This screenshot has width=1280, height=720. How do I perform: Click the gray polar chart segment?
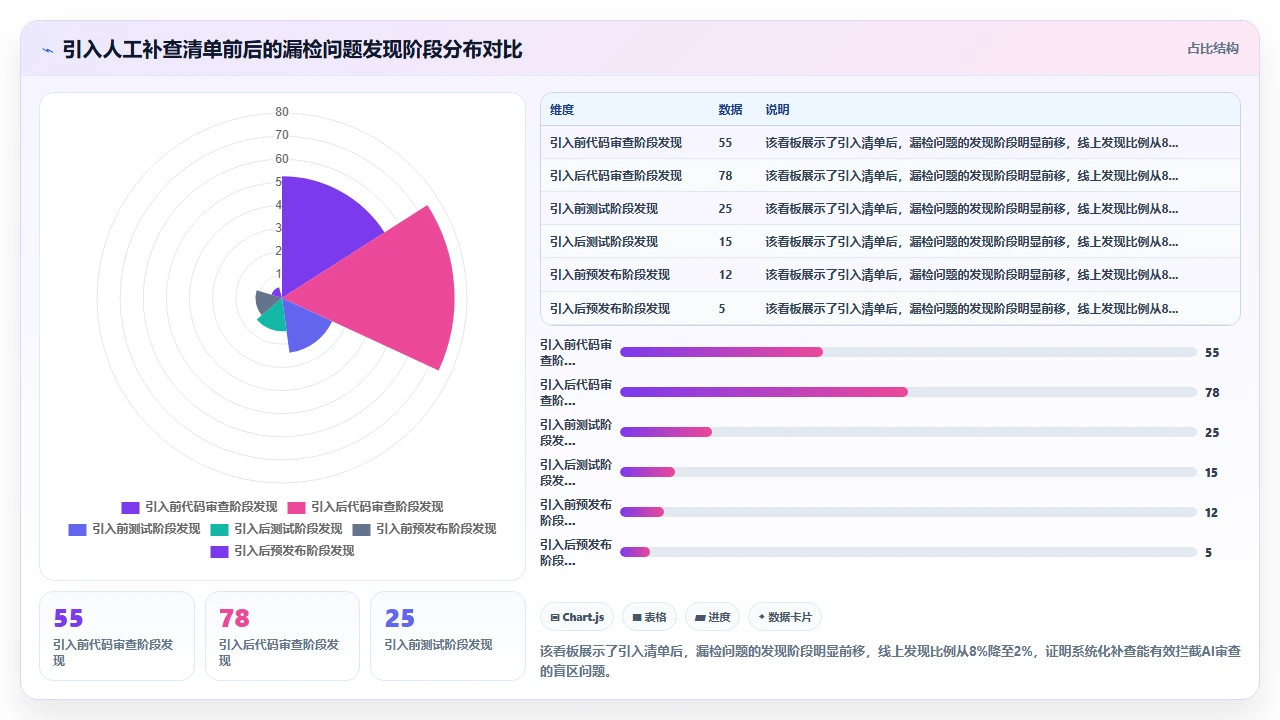click(x=266, y=300)
